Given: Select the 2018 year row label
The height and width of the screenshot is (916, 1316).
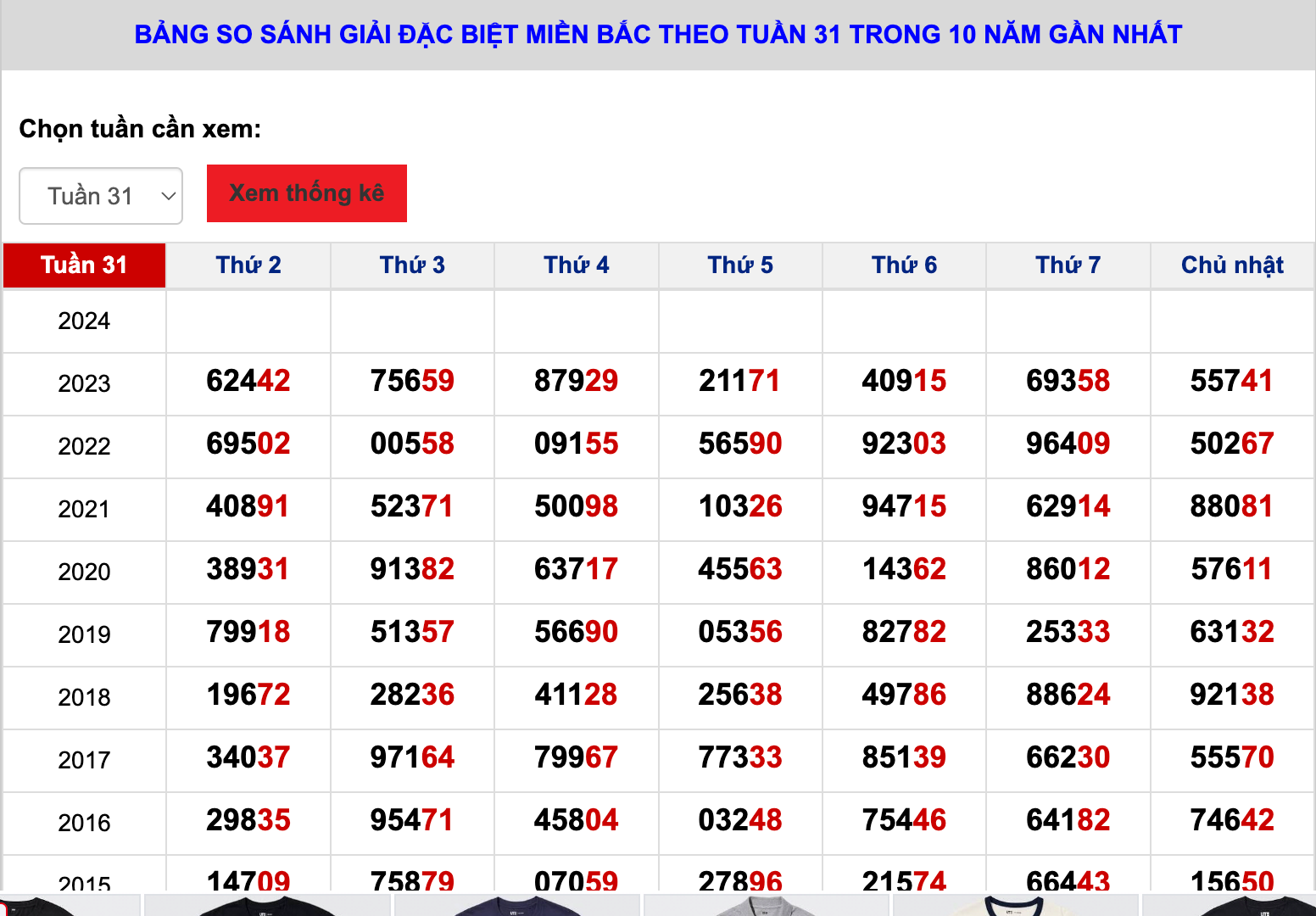Looking at the screenshot, I should click(84, 698).
